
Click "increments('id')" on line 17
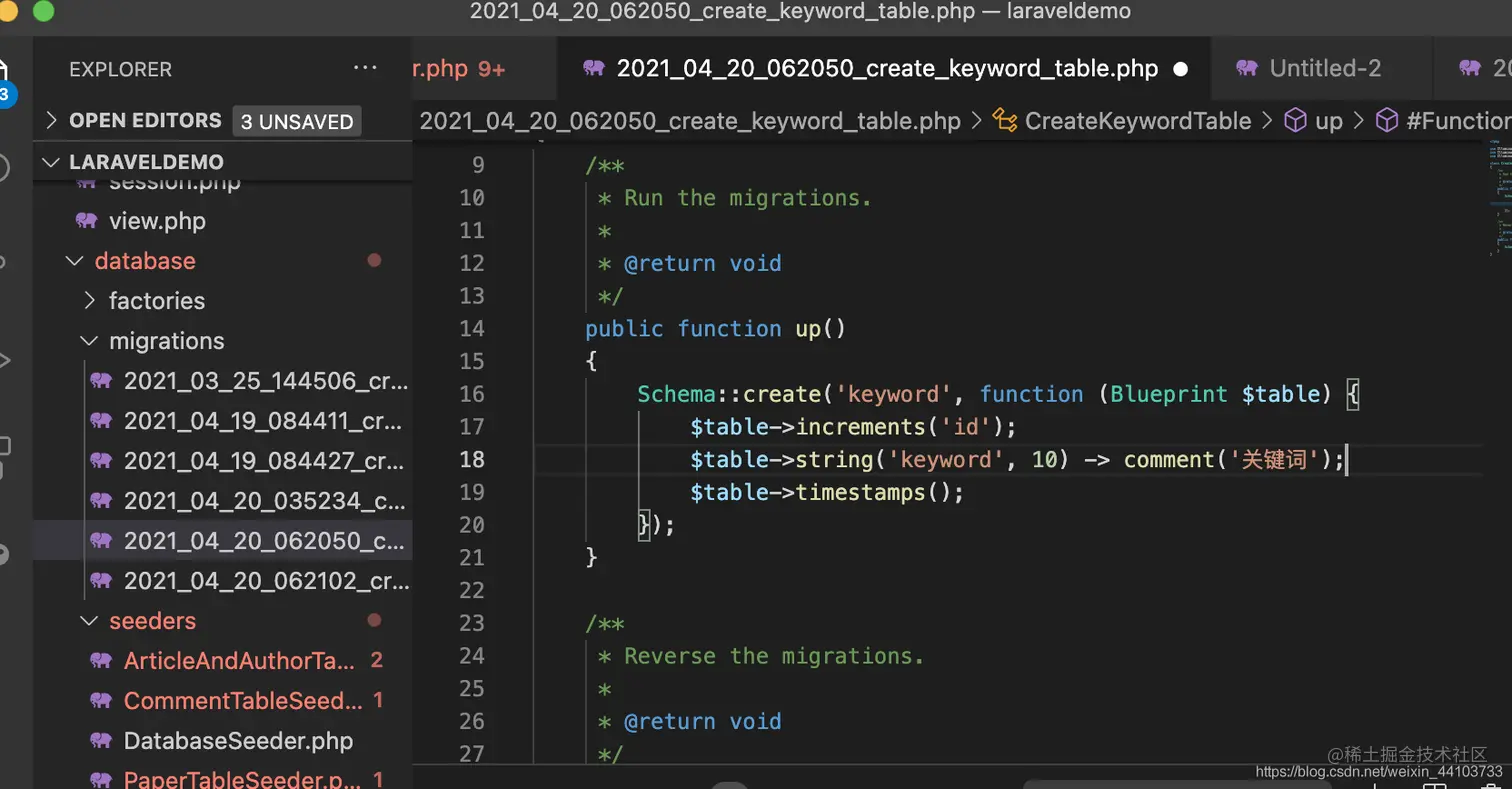click(899, 427)
